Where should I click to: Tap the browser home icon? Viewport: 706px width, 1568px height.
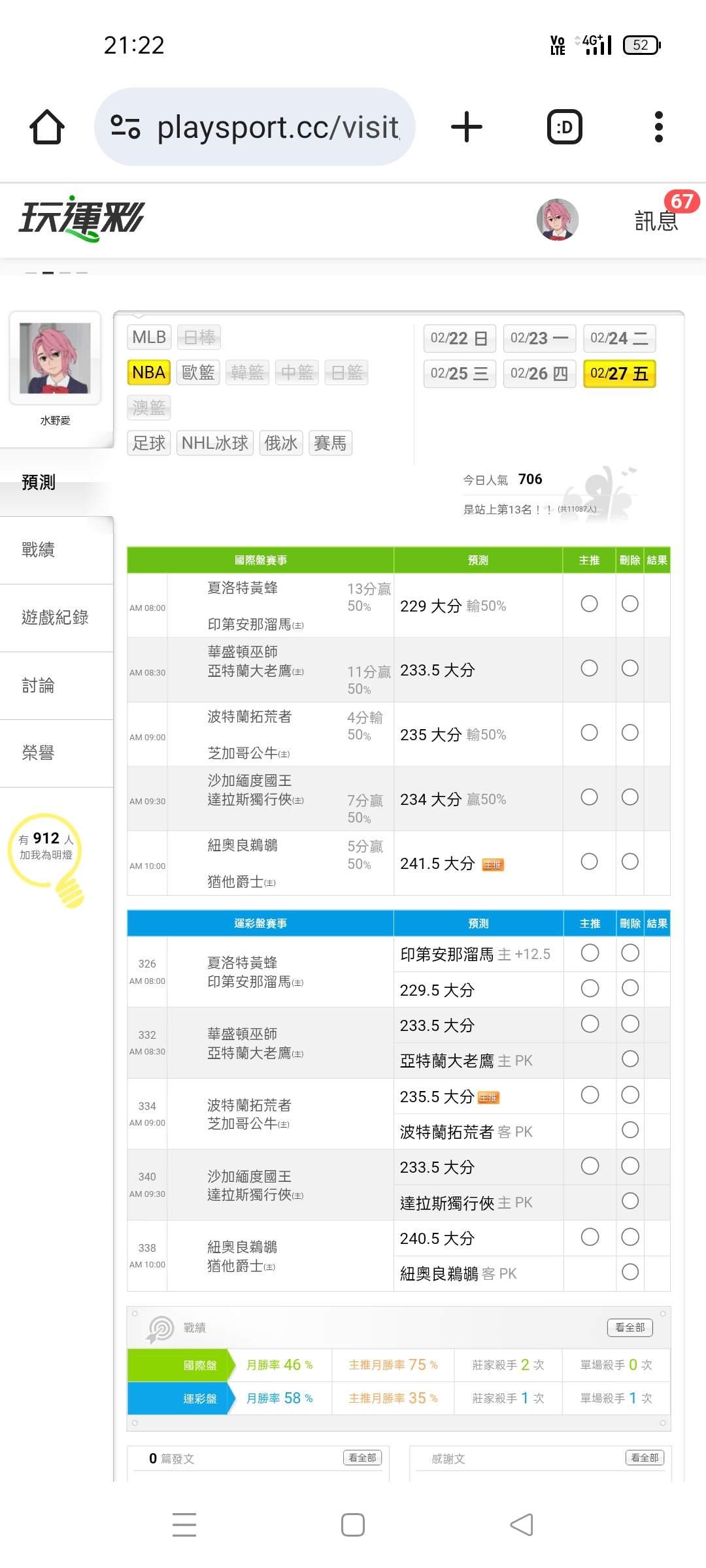(x=47, y=127)
